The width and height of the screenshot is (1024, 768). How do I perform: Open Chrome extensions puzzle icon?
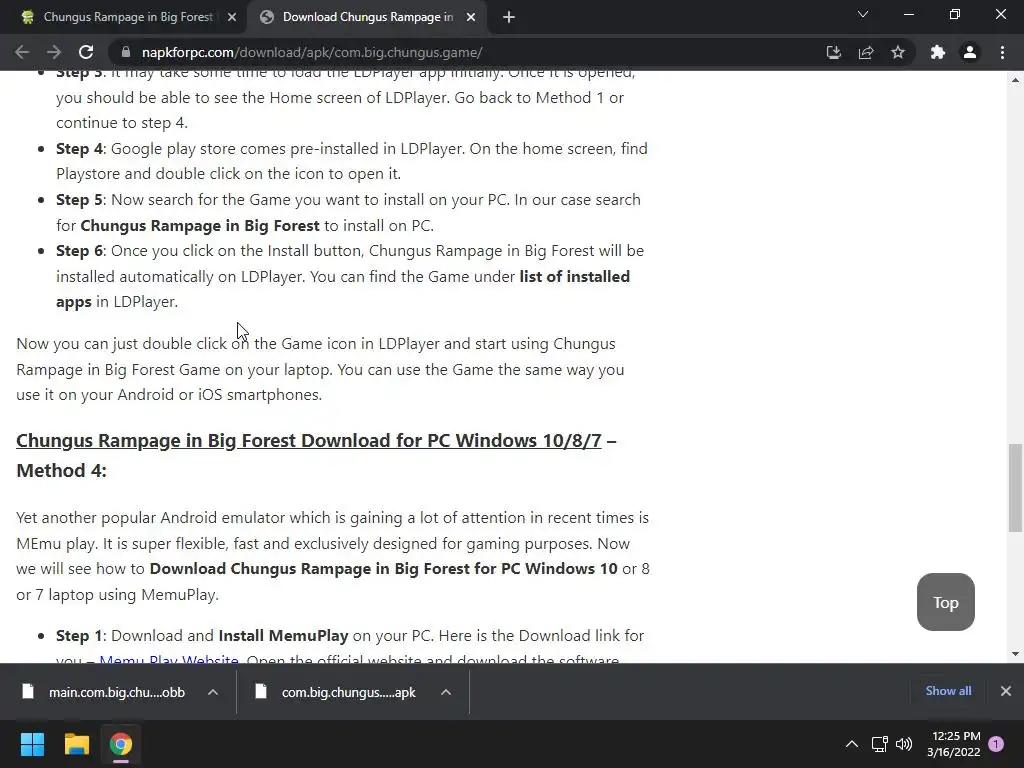click(938, 52)
